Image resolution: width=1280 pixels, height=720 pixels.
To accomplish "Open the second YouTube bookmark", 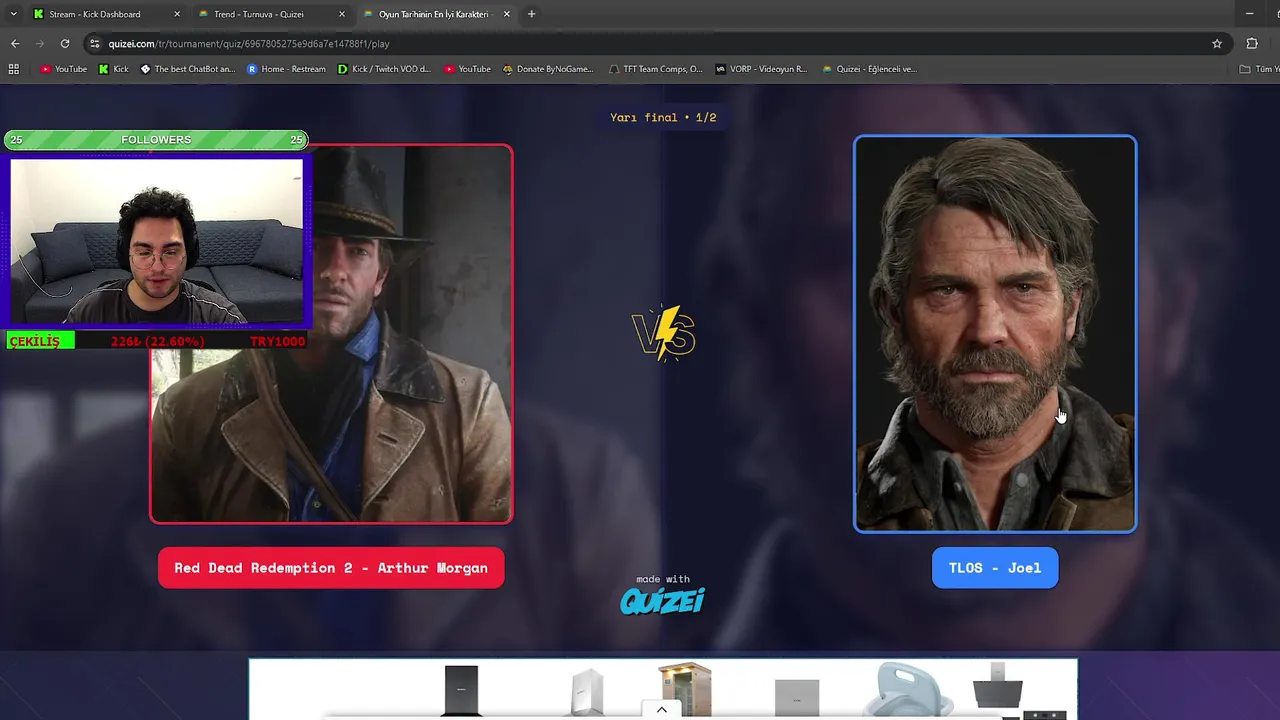I will click(467, 69).
